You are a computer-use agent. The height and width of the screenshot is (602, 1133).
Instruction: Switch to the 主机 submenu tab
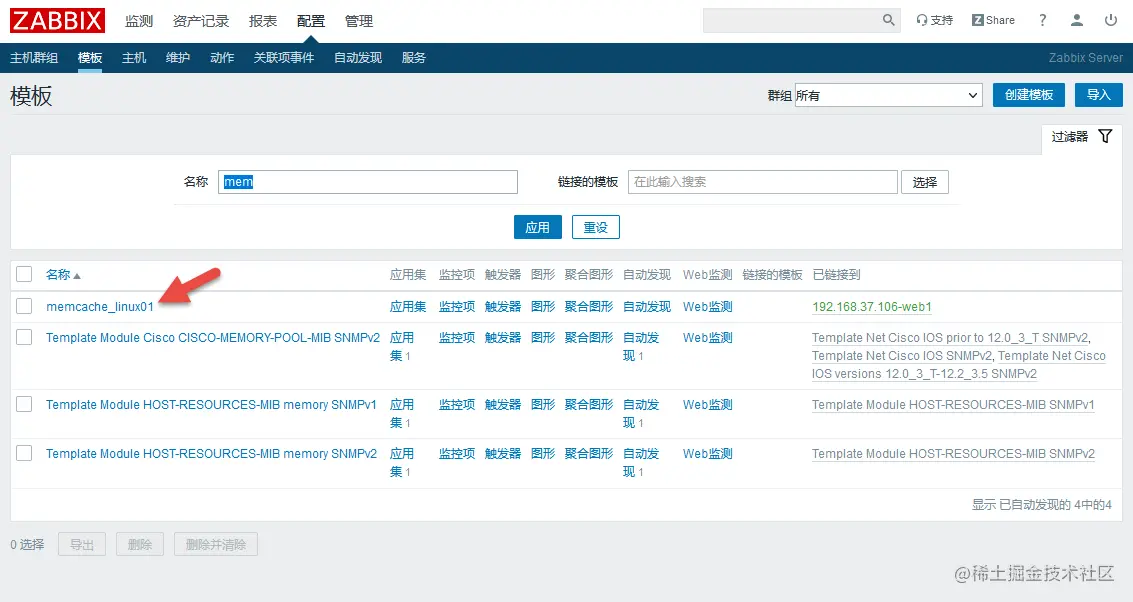pos(134,58)
